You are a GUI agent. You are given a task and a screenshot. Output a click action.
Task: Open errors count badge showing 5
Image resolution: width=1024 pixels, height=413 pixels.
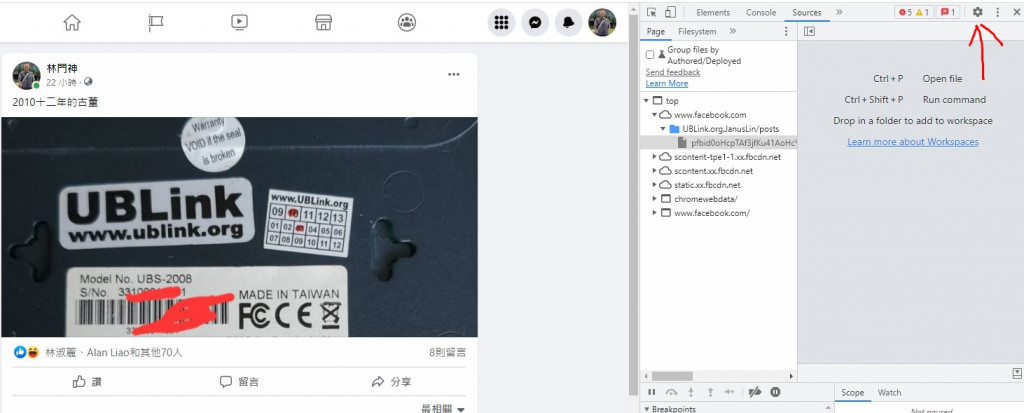click(904, 12)
